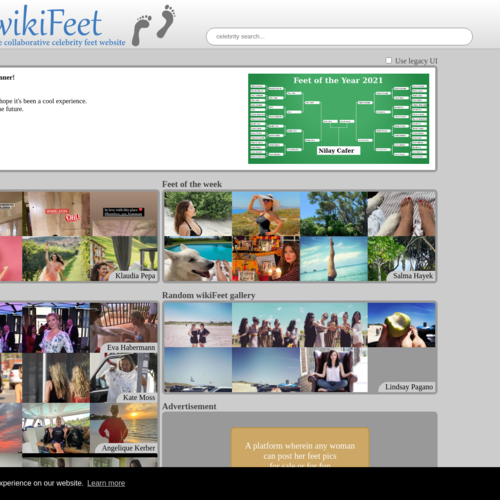Open the Klaudia Pepa gallery label
This screenshot has width=500, height=500.
135,276
